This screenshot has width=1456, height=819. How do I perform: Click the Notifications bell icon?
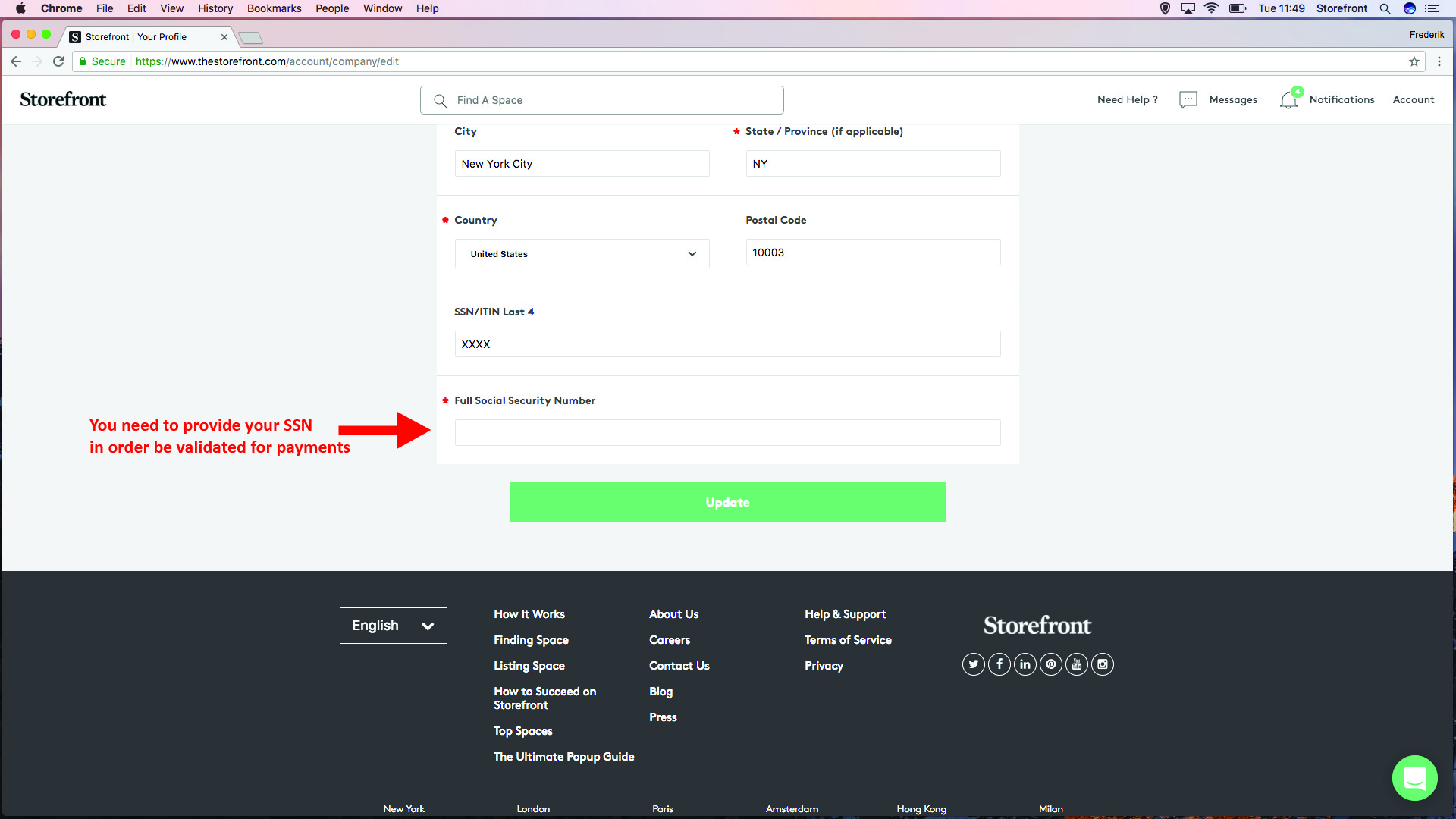(x=1288, y=100)
